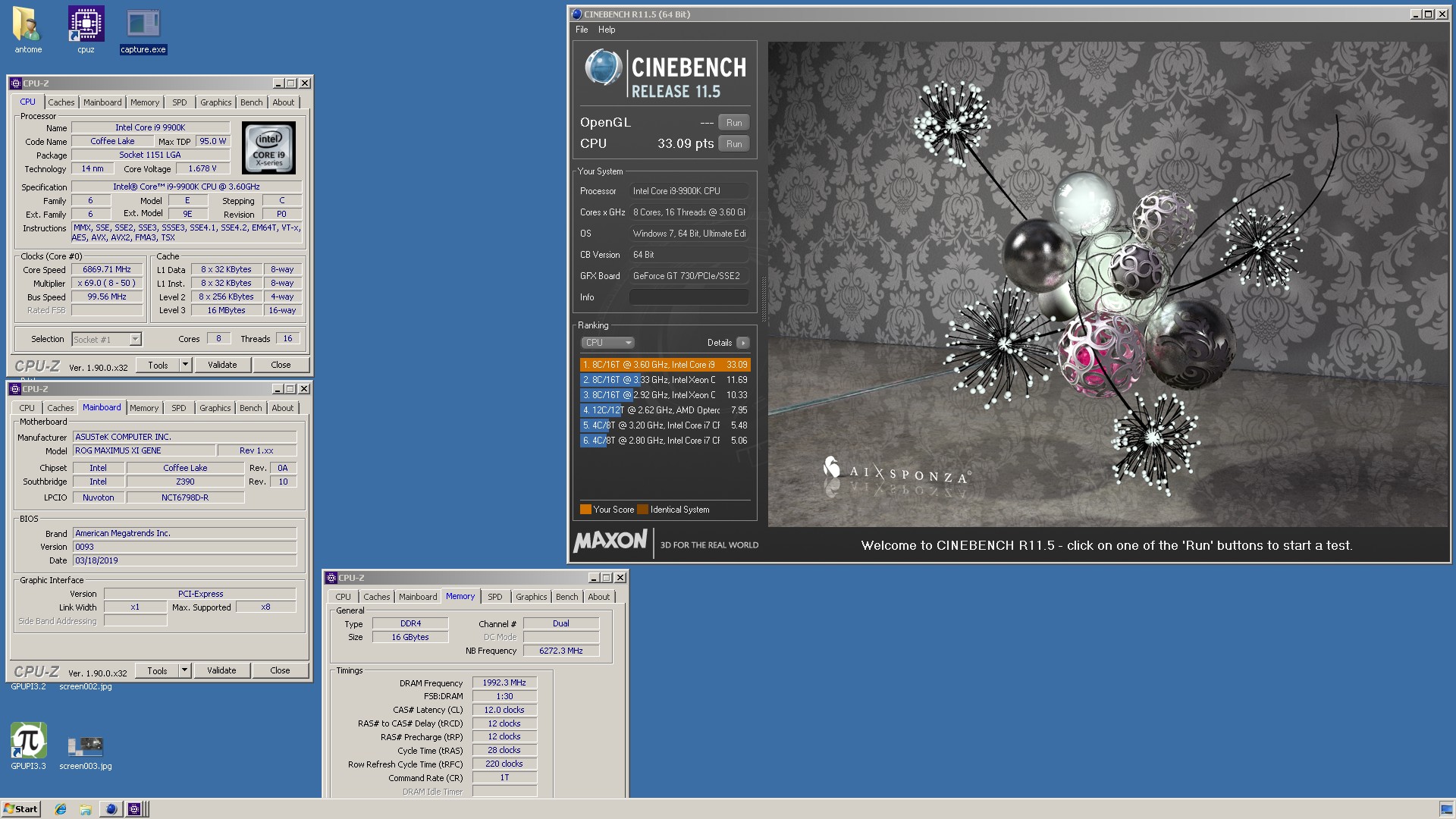Click the BIOS date 03/18/2019 field
This screenshot has width=1456, height=819.
[184, 560]
